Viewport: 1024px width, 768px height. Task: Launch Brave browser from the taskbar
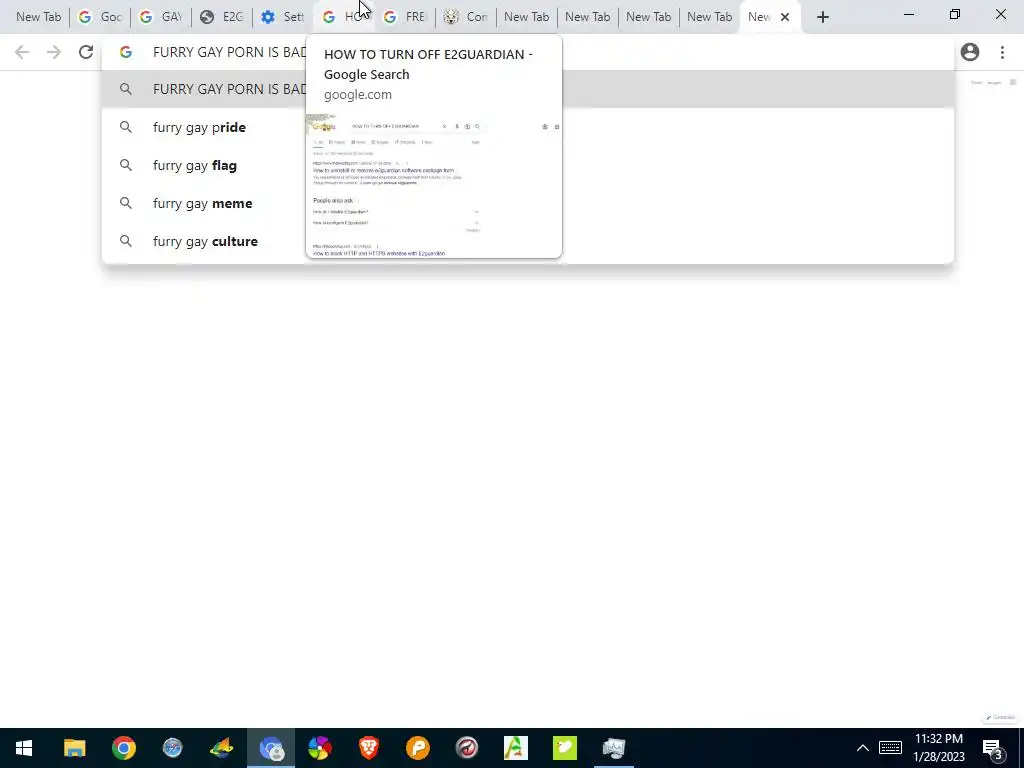point(369,748)
